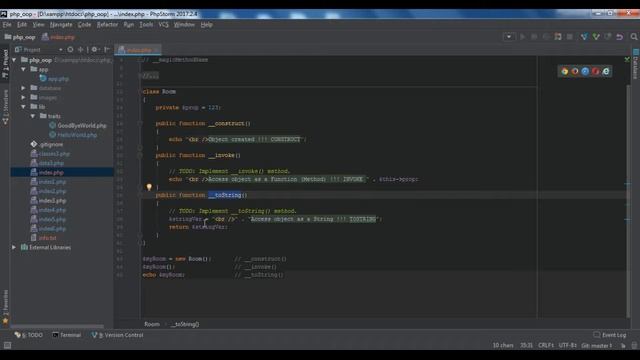The width and height of the screenshot is (640, 360).
Task: Fold the __construct function in gutter
Action: click(x=140, y=123)
